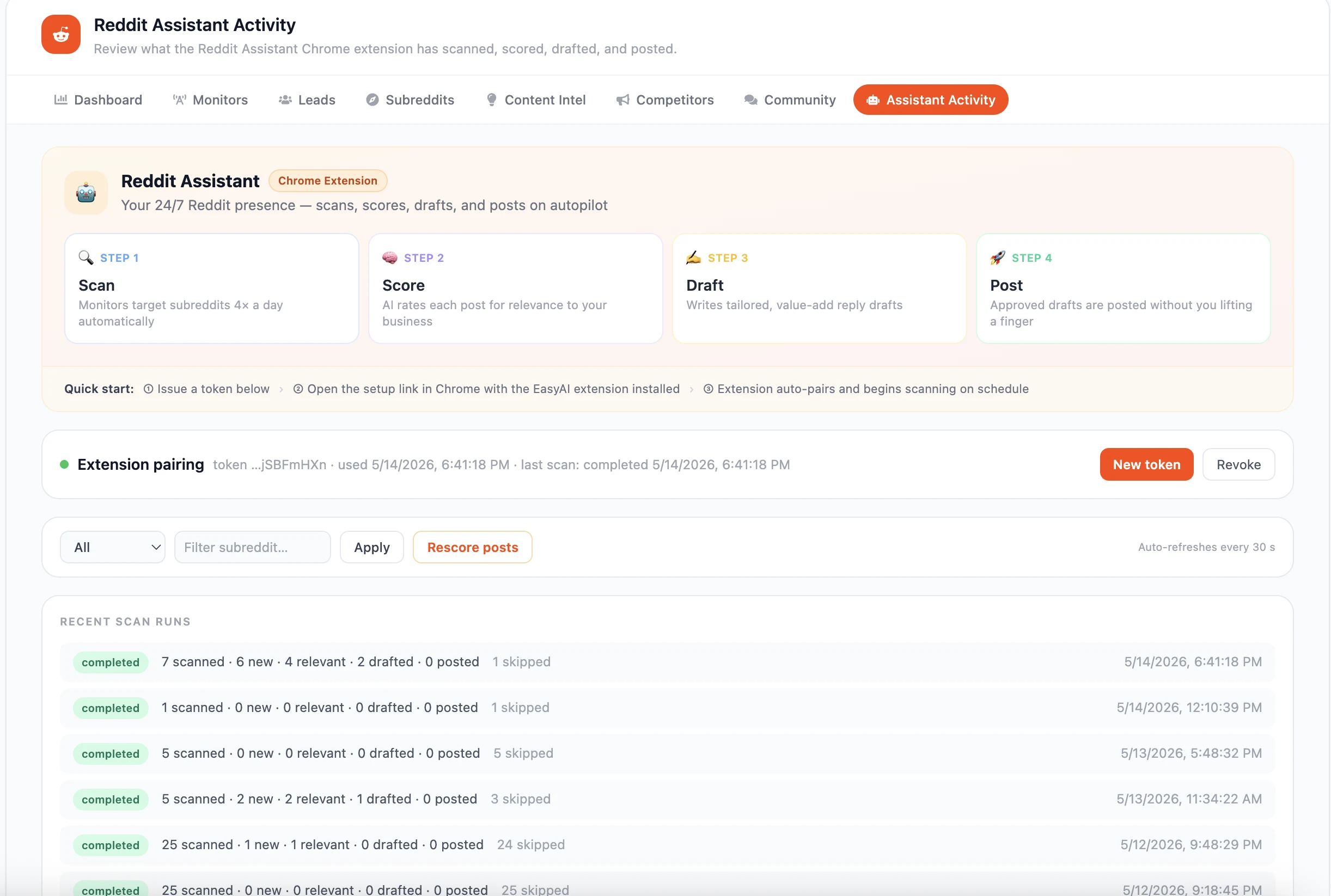Click '24 skipped' label in scan runs
Image resolution: width=1331 pixels, height=896 pixels.
[x=530, y=845]
